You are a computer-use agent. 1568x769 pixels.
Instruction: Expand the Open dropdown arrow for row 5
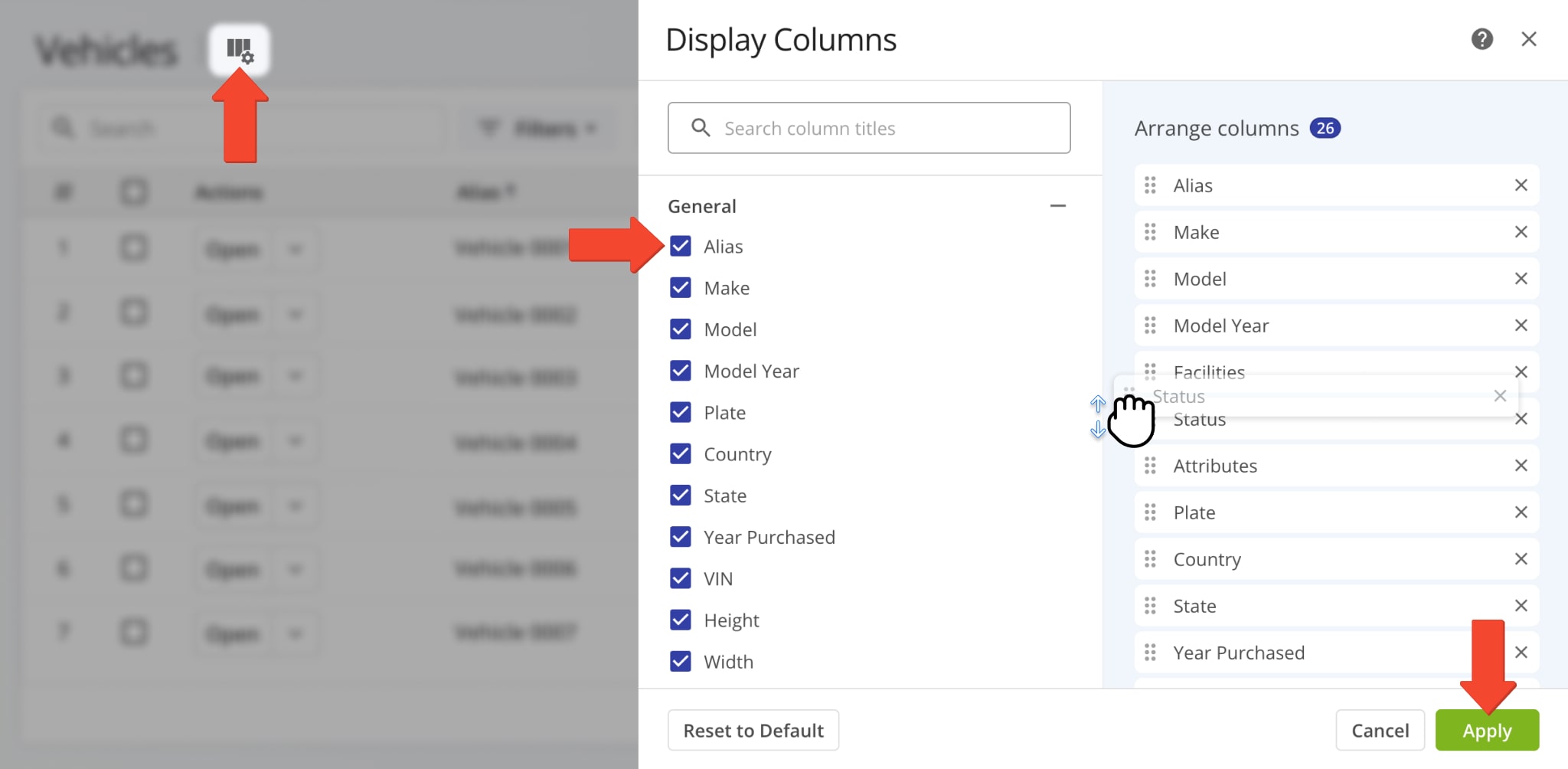click(296, 506)
